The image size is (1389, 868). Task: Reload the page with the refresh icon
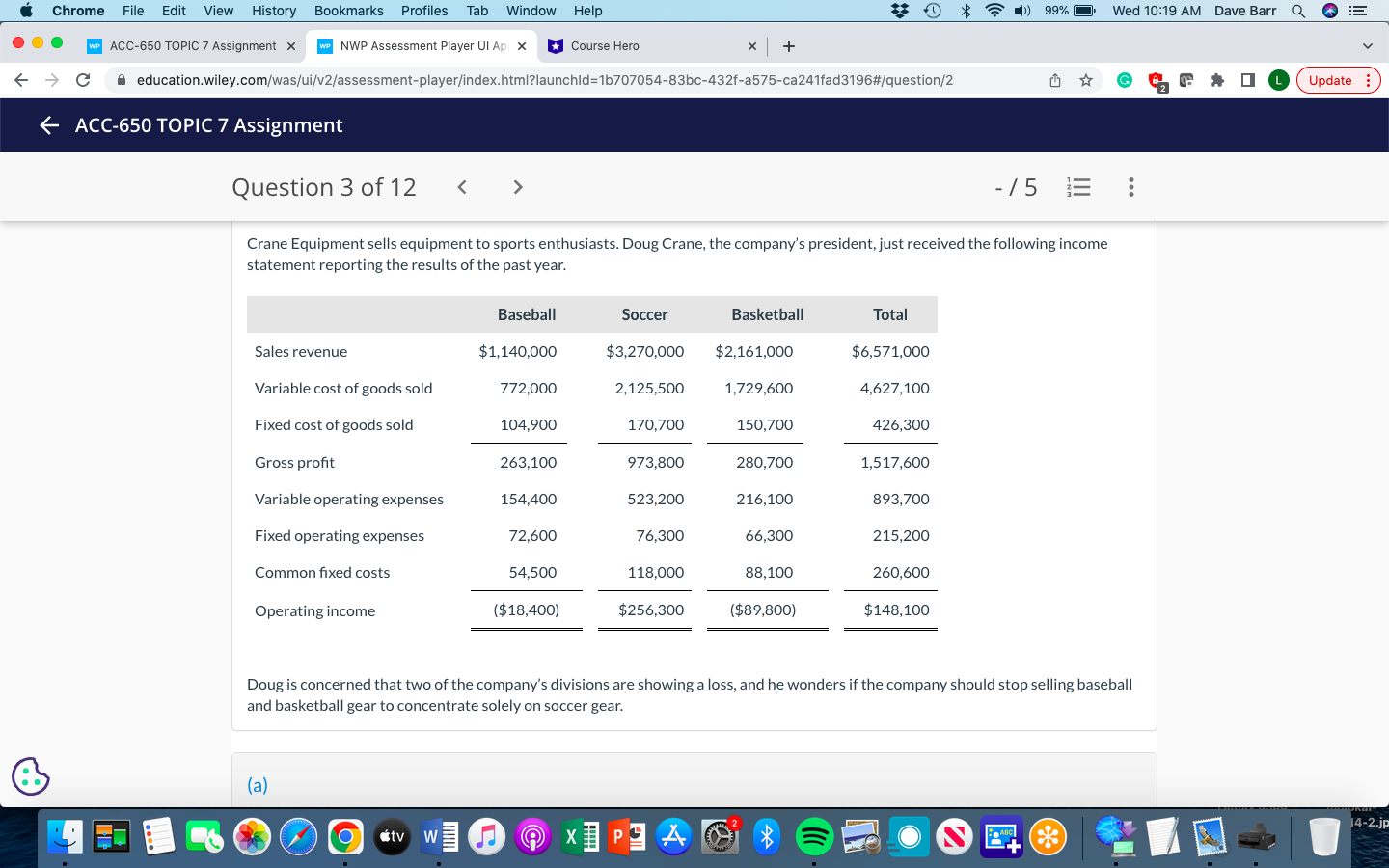pos(84,80)
